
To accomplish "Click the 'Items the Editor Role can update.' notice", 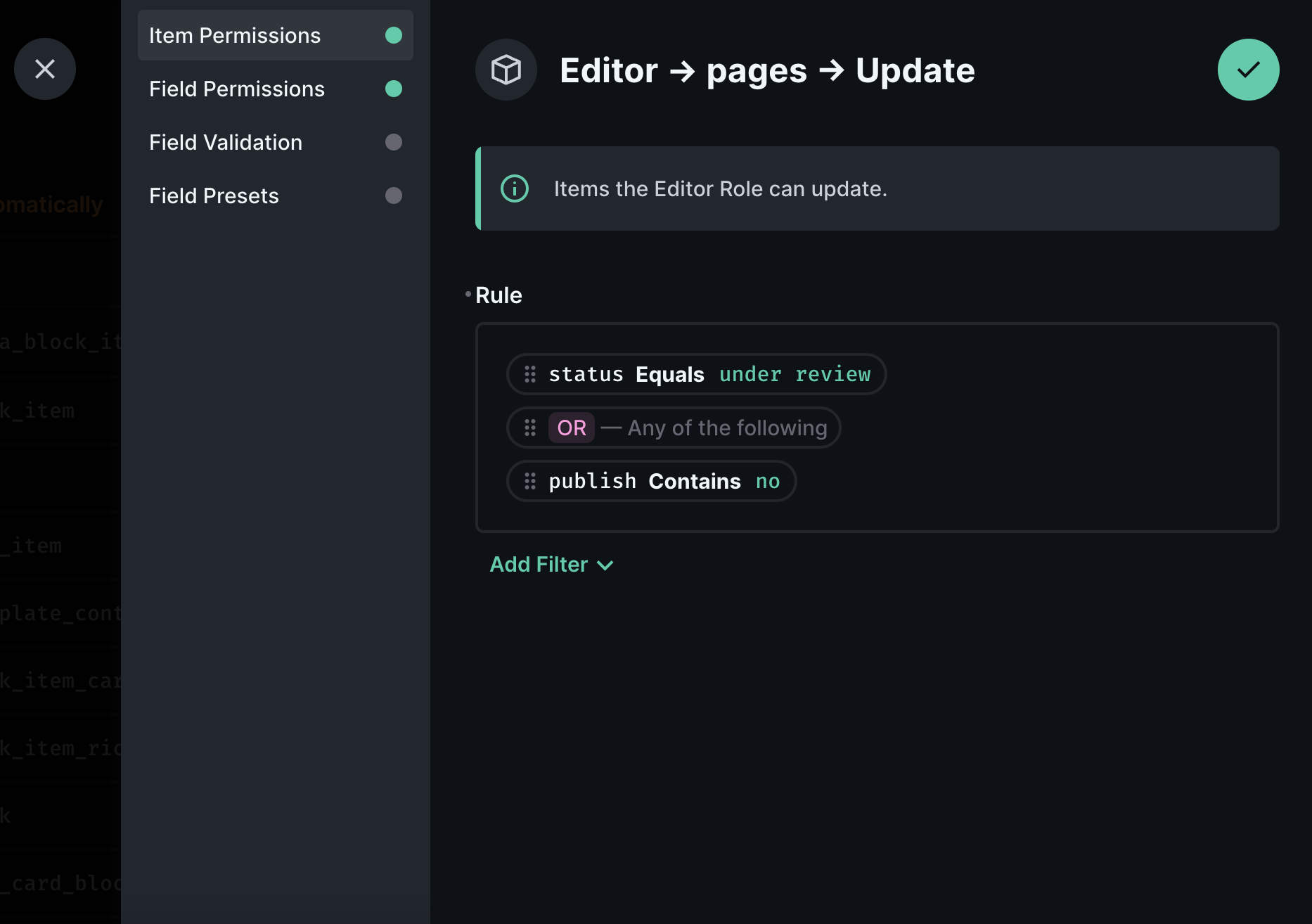I will tap(877, 188).
